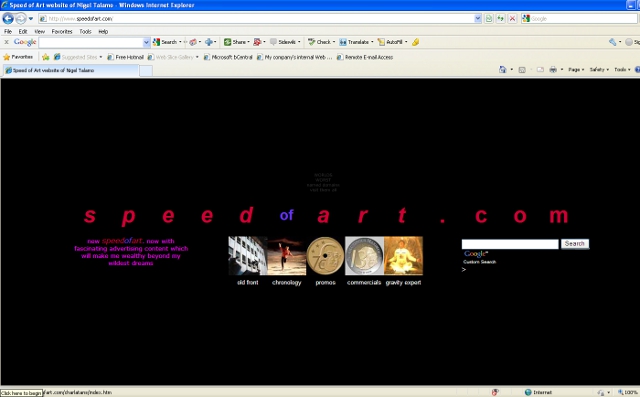Click the AutoFill toolbar button
Screen dimensions: 640x397
coord(392,42)
